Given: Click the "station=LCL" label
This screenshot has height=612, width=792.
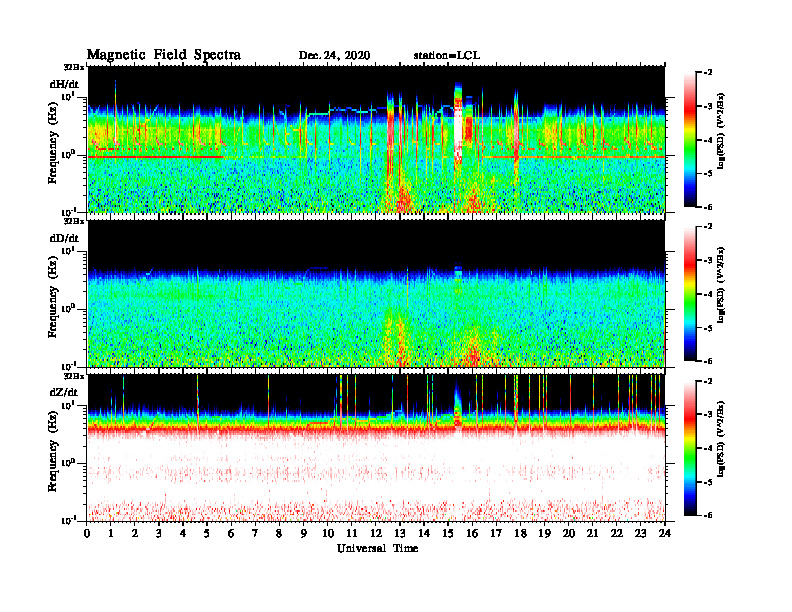Looking at the screenshot, I should click(447, 56).
